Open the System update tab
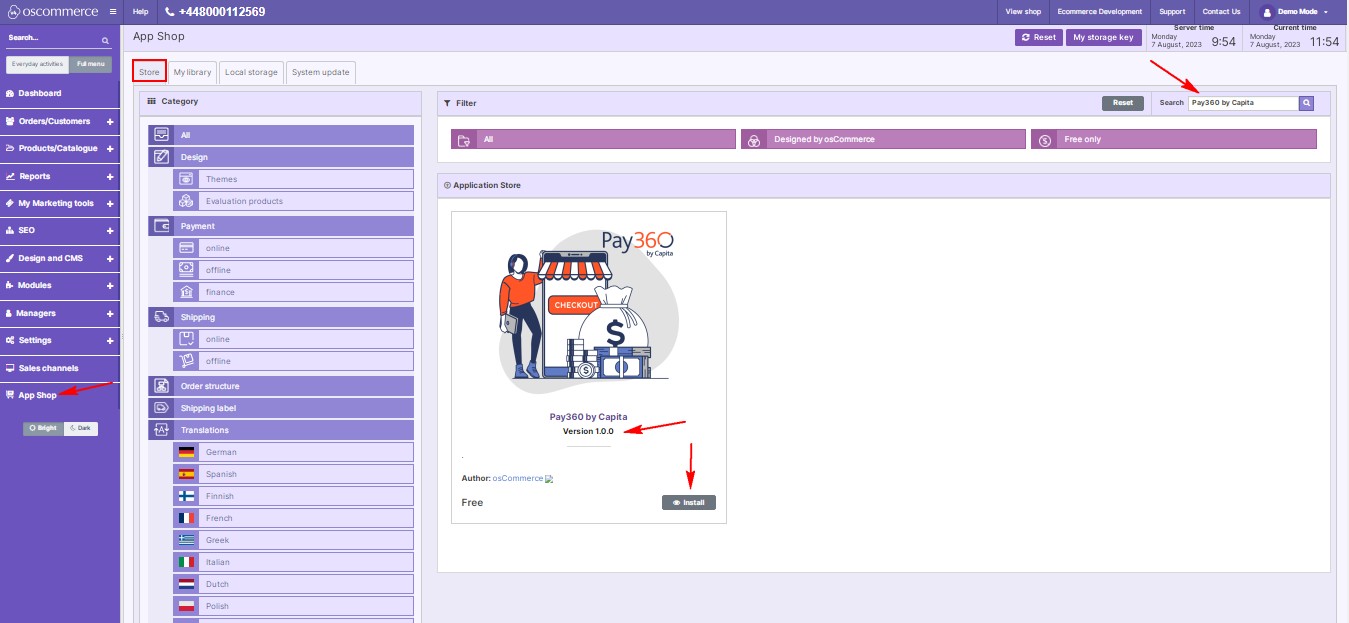The image size is (1349, 623). click(x=320, y=72)
